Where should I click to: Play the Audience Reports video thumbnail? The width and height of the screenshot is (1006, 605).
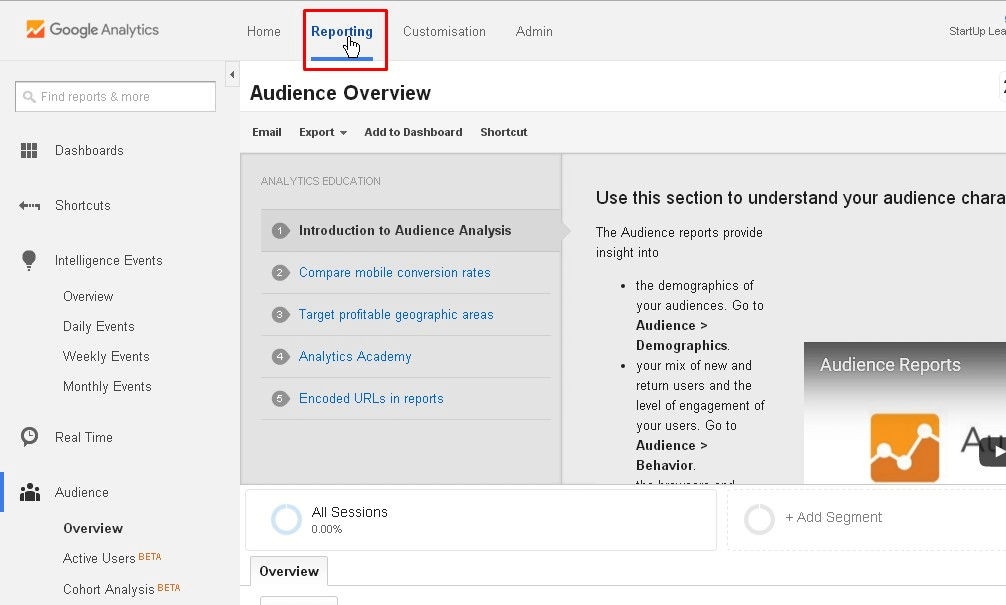coord(991,452)
